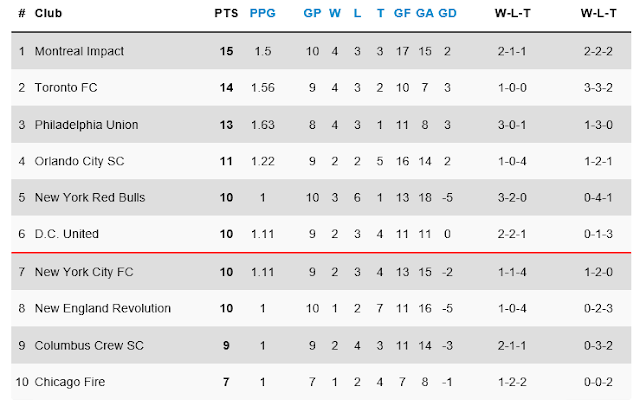Viewport: 640px width, 406px height.
Task: Sort by GD goal difference header
Action: 447,13
